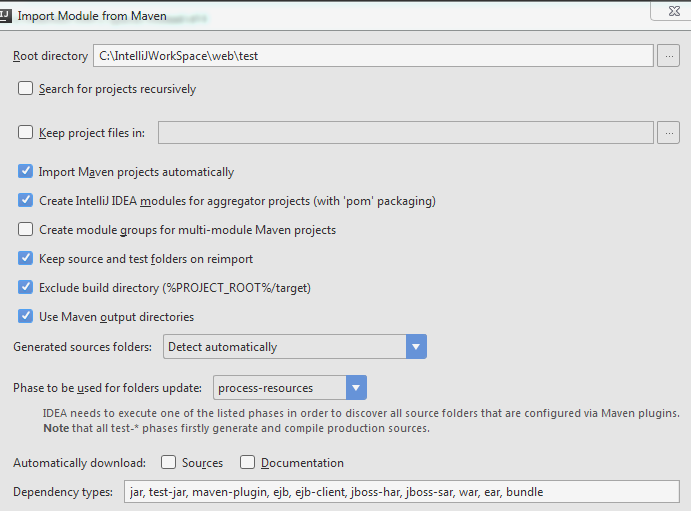Screen dimensions: 691x511
Task: Click the Keep project files in path field
Action: [405, 133]
